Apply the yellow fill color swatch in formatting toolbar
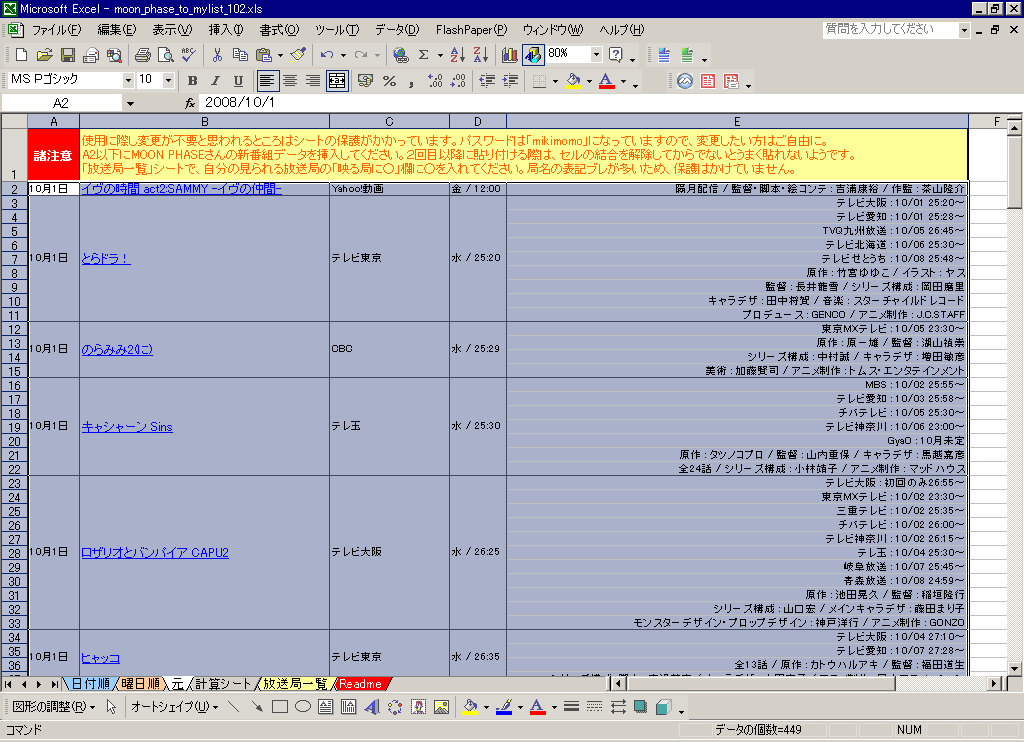The image size is (1024, 742). (573, 81)
